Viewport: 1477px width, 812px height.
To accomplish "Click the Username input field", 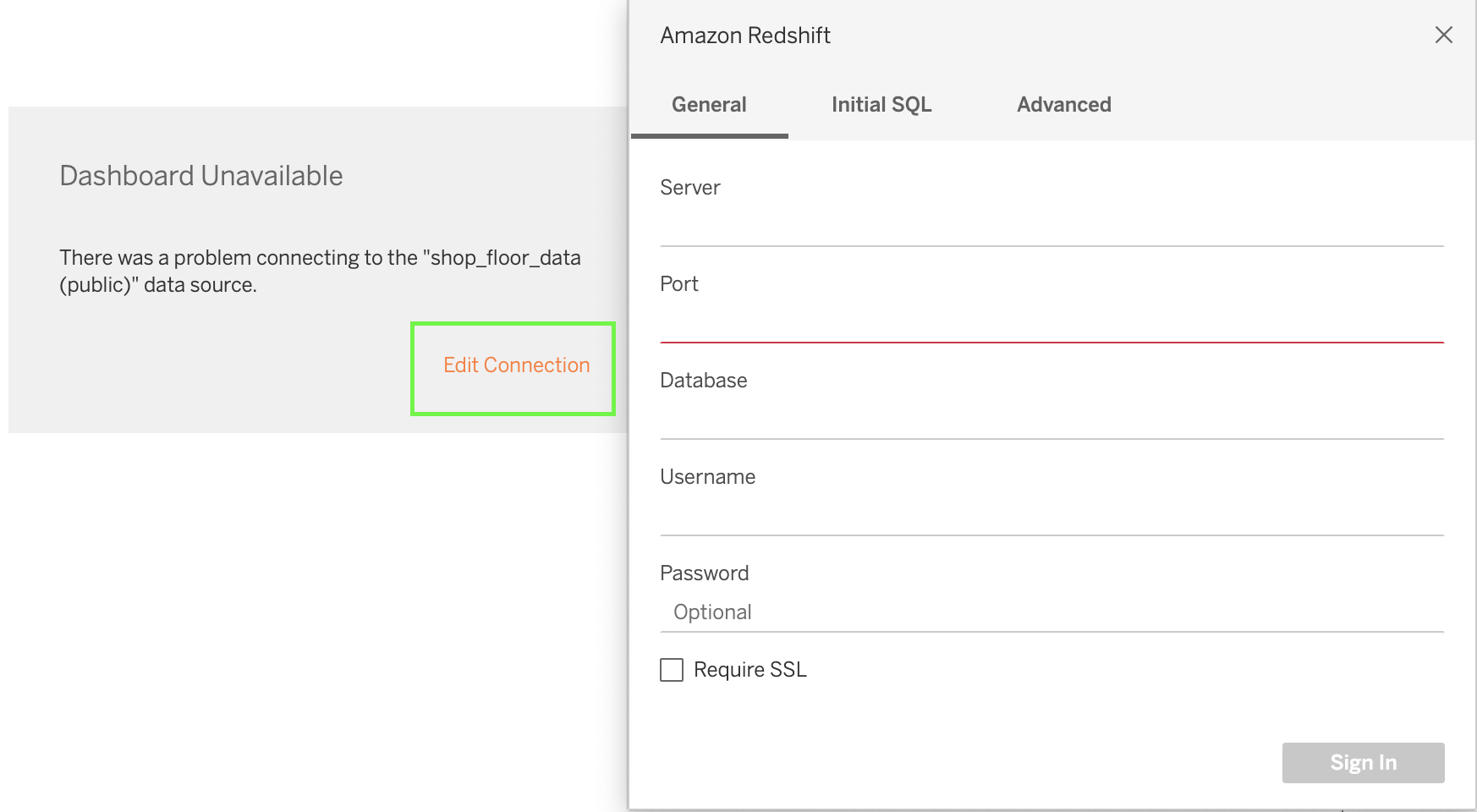I will pos(1051,514).
